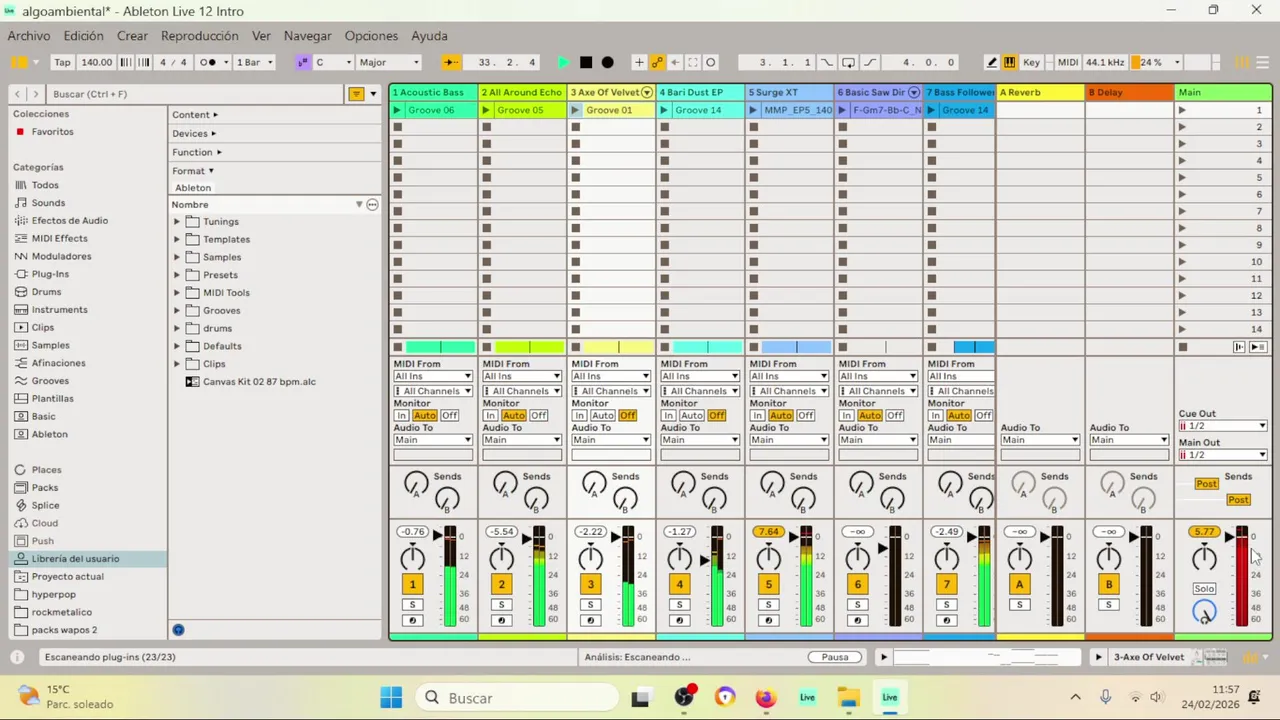Launch the MMP_EP5_140 clip on Surge XT
Image resolution: width=1280 pixels, height=720 pixels.
(753, 110)
